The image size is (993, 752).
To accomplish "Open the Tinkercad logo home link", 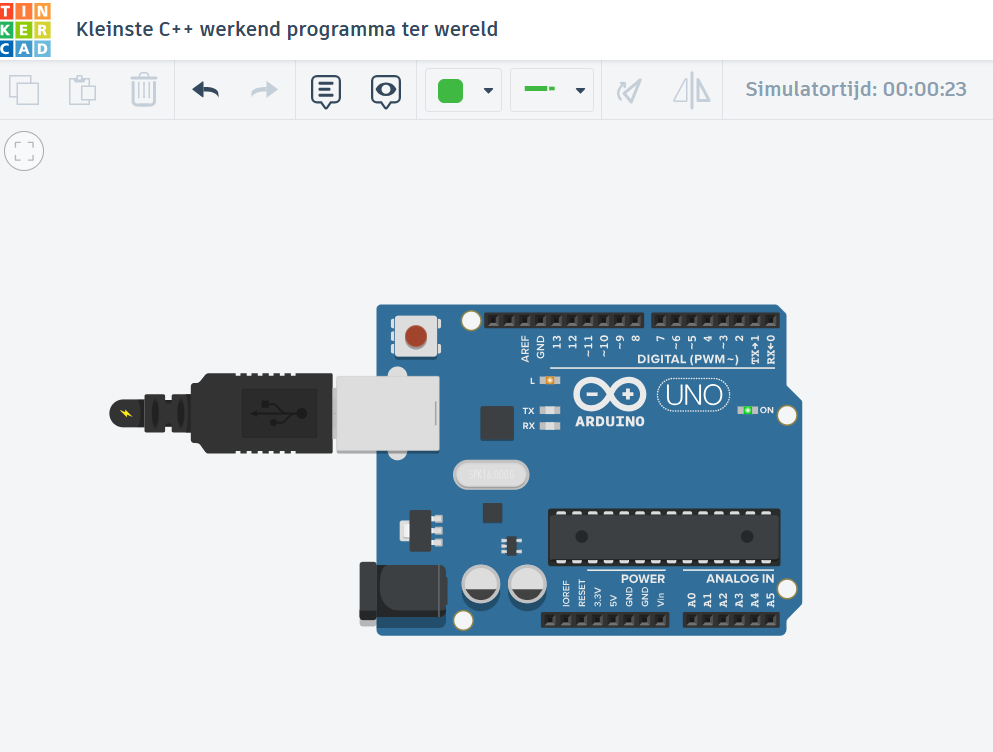I will click(25, 30).
